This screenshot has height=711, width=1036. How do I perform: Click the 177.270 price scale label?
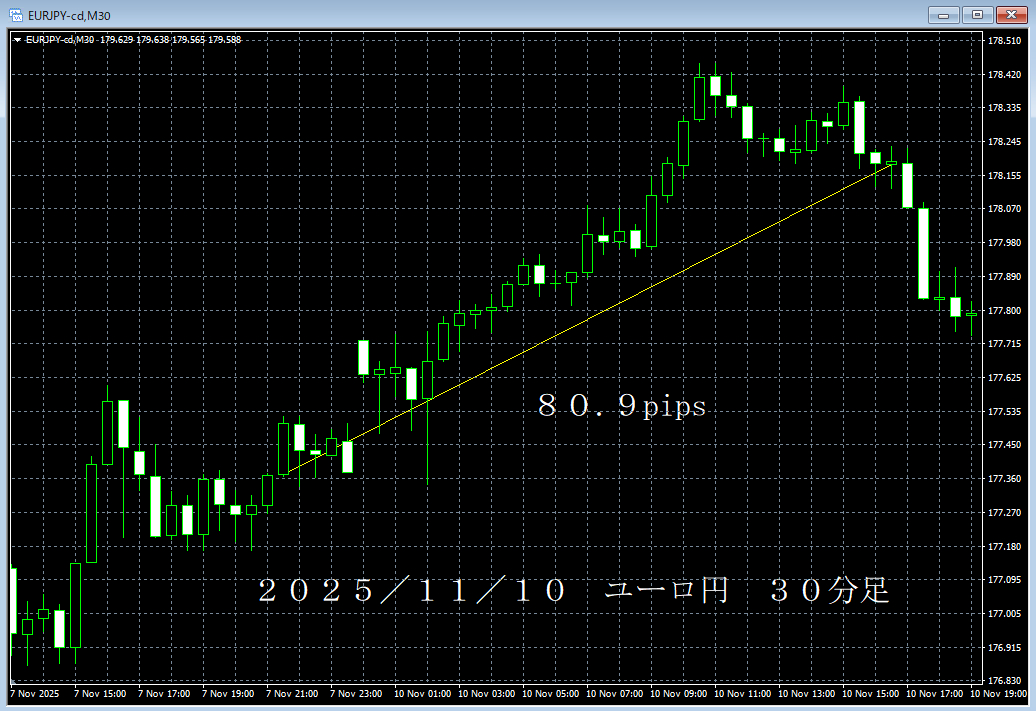point(1004,513)
